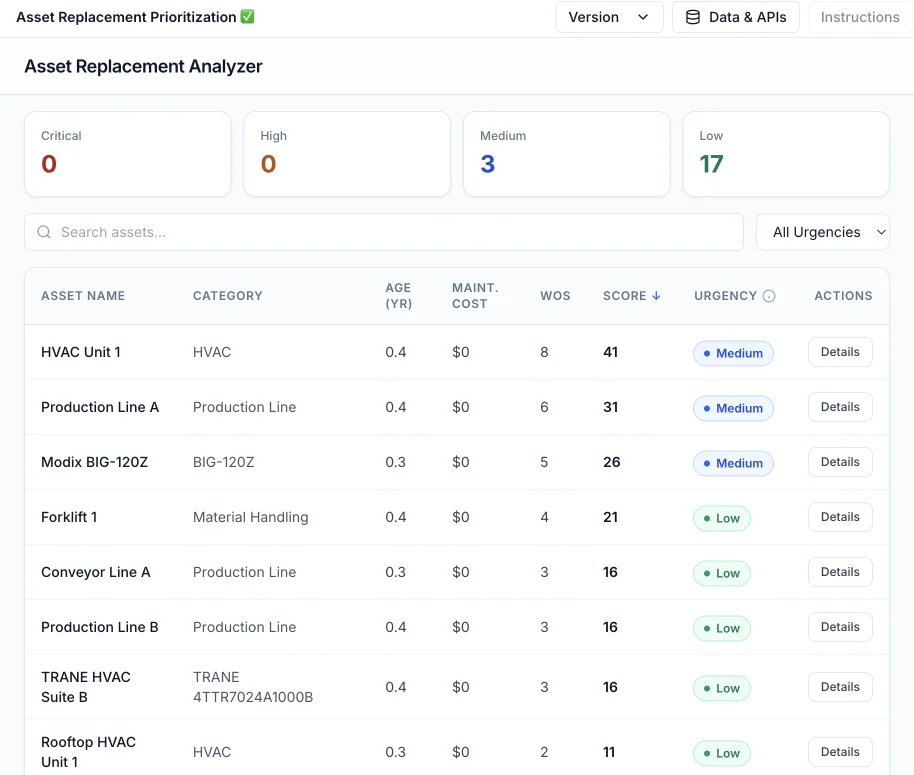Open Details for Conveyor Line A
Screen dimensions: 914x775
(x=840, y=572)
